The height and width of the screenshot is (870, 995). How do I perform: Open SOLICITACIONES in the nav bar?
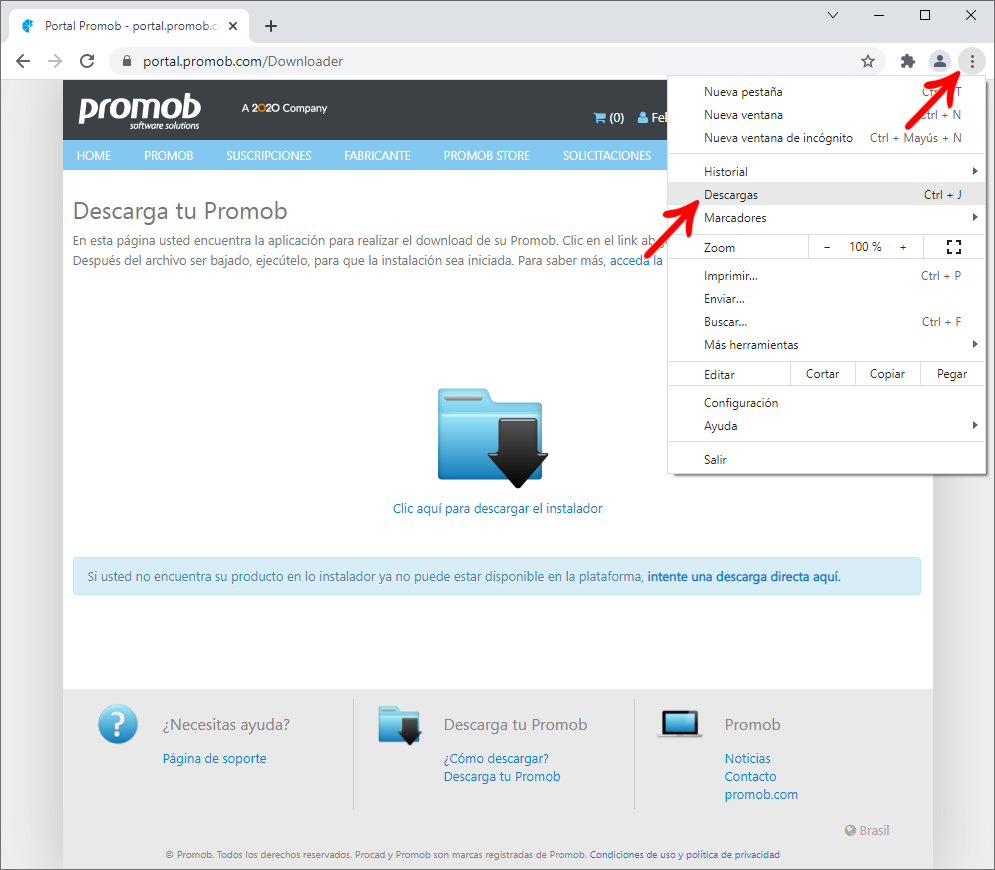click(607, 155)
